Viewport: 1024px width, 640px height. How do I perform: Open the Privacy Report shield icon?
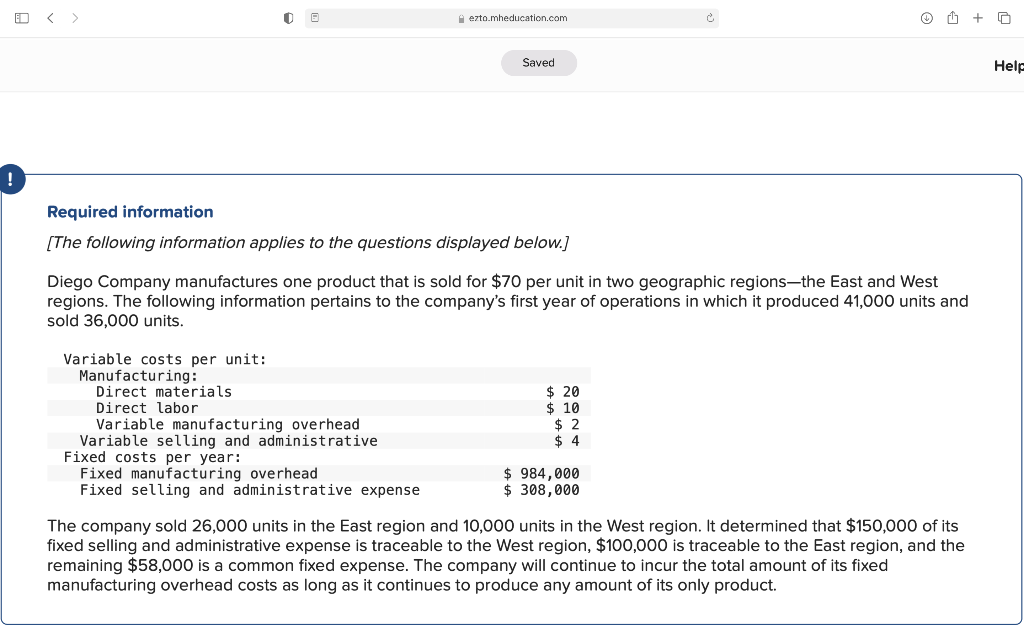287,17
